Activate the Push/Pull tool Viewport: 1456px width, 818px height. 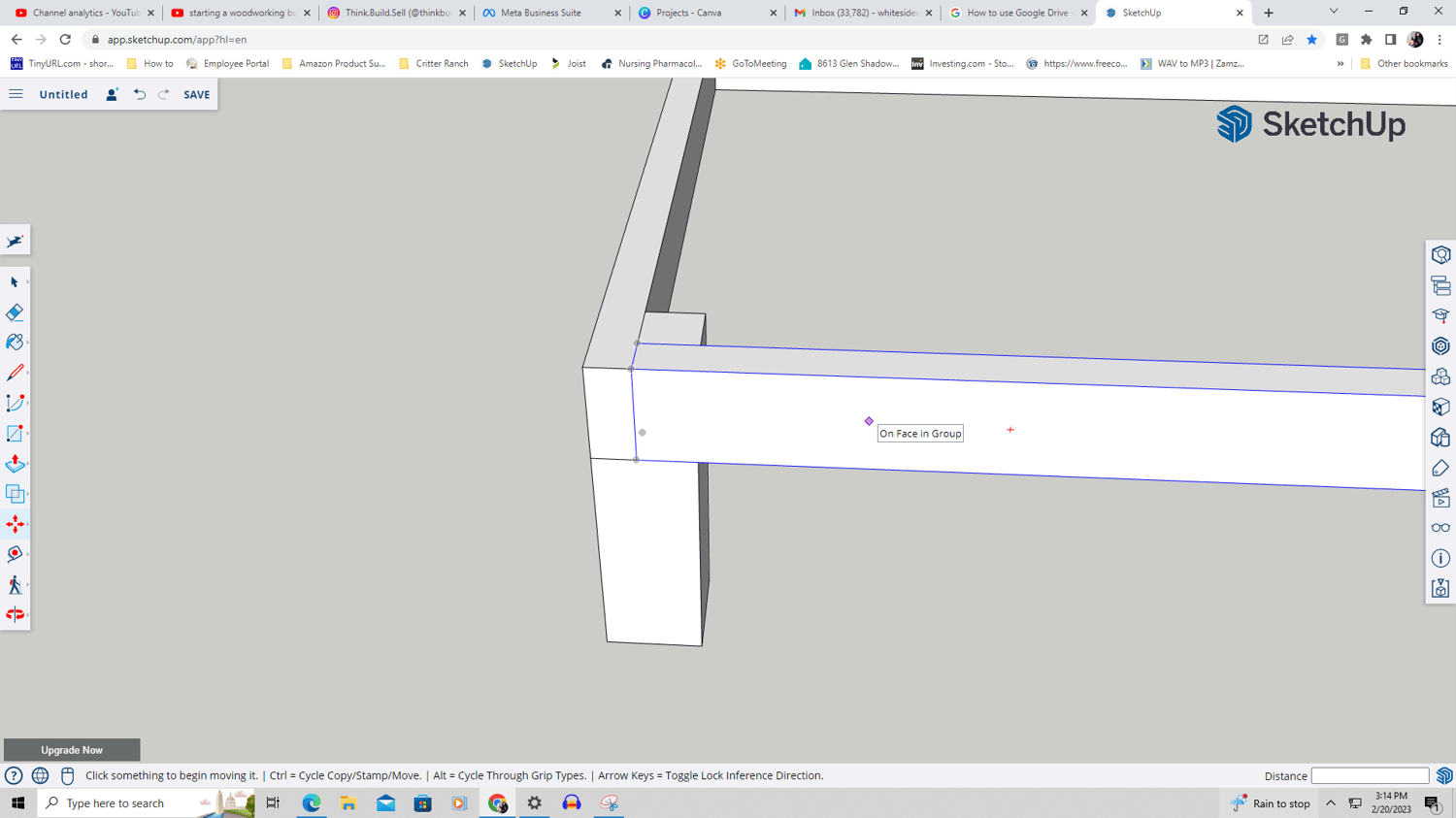[15, 464]
